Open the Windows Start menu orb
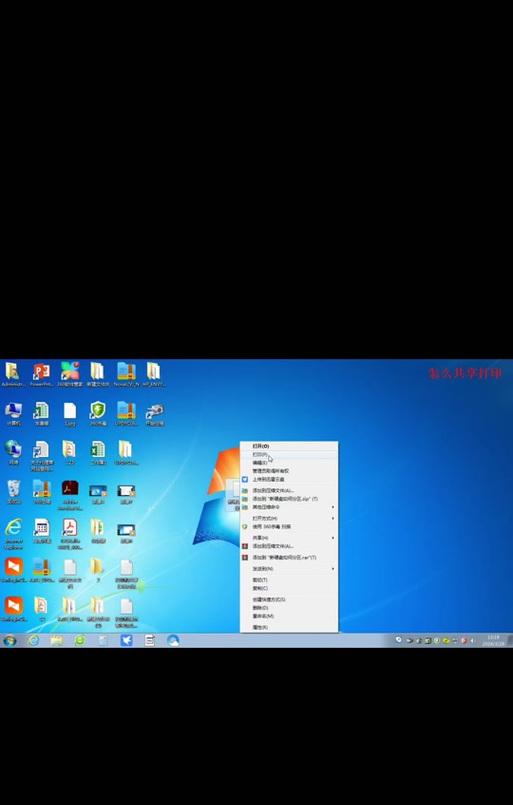This screenshot has height=805, width=513. pyautogui.click(x=10, y=640)
